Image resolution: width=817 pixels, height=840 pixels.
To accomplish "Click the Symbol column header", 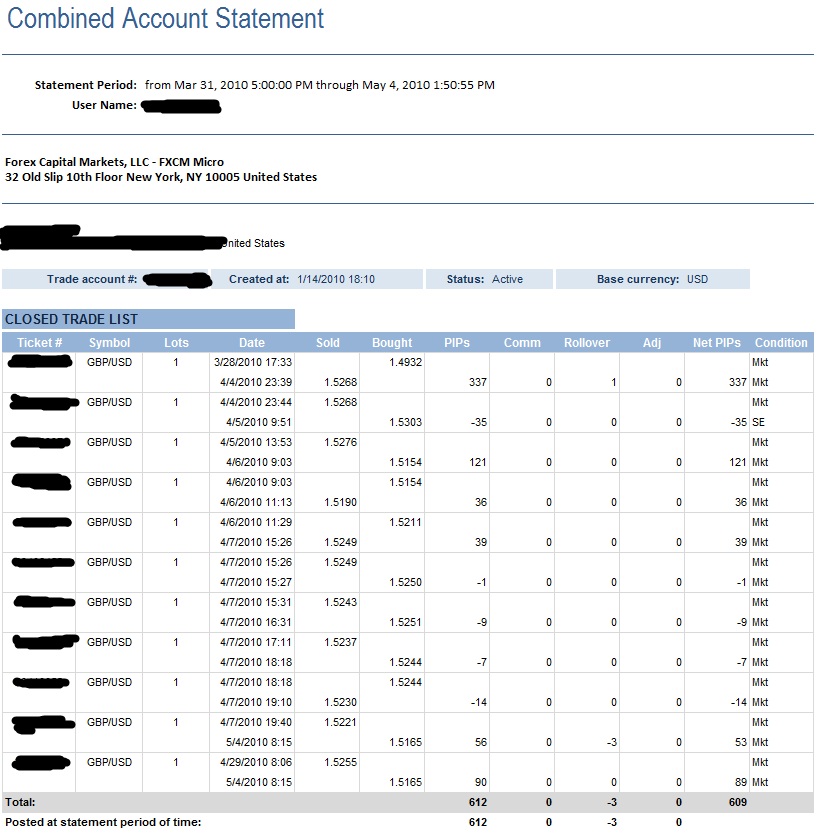I will (109, 343).
